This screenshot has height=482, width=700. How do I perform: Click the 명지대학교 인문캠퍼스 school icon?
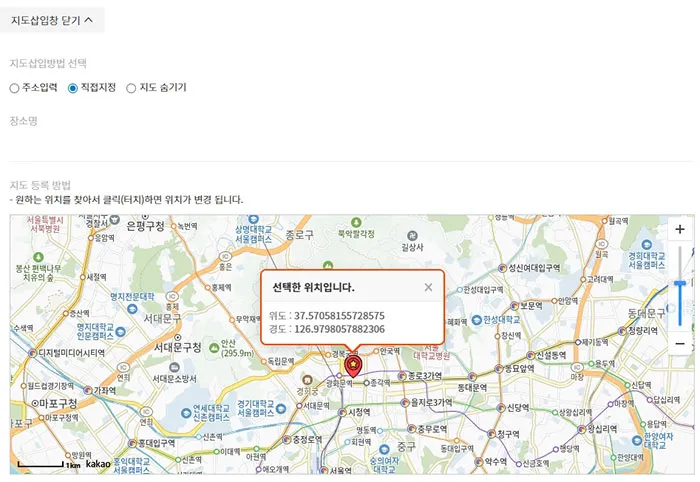coord(121,332)
